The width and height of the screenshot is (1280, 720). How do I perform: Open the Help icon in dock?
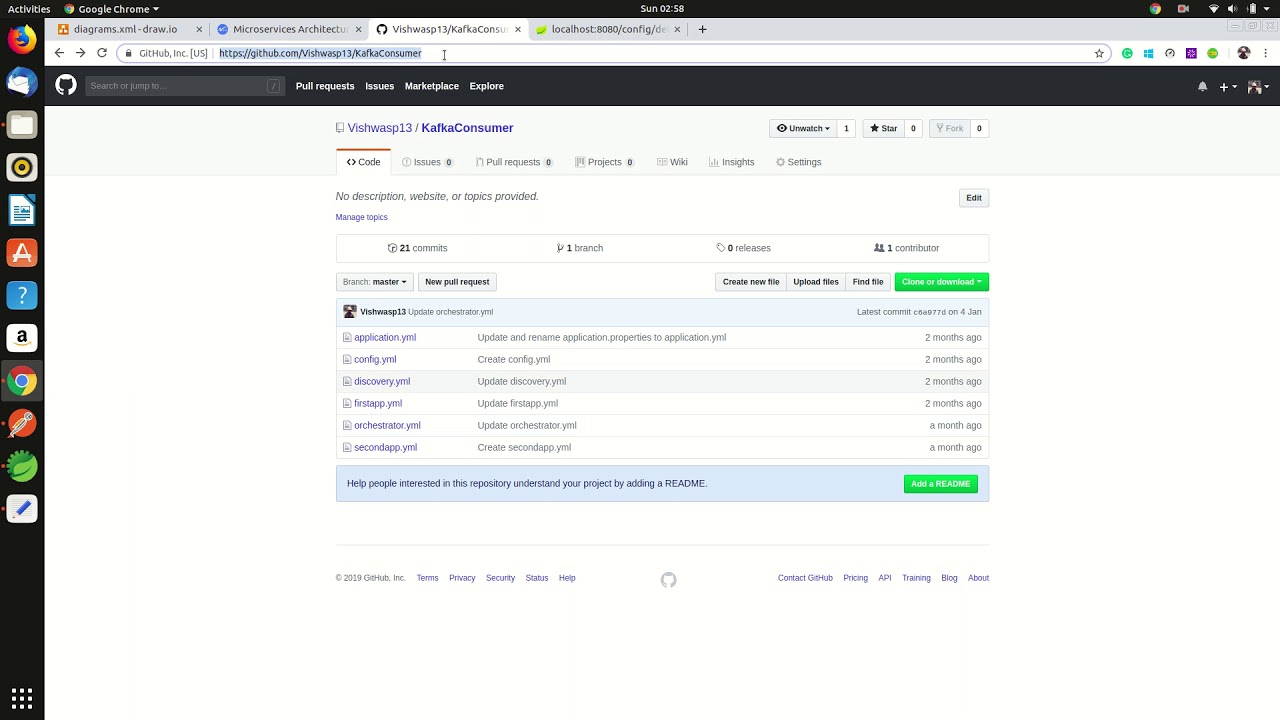[22, 296]
